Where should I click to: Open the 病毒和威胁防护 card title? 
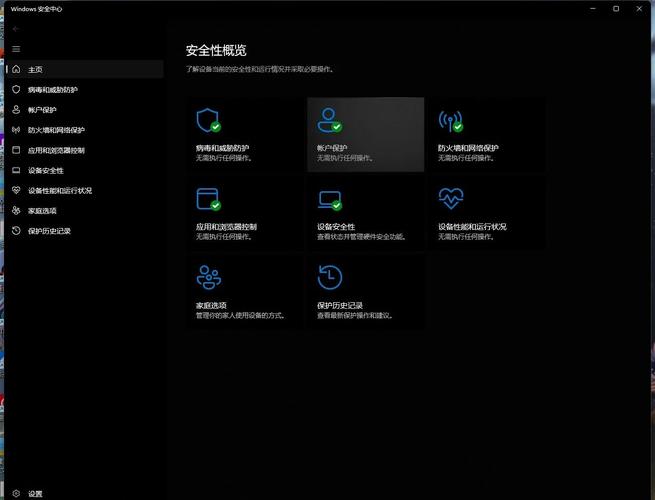click(x=222, y=148)
